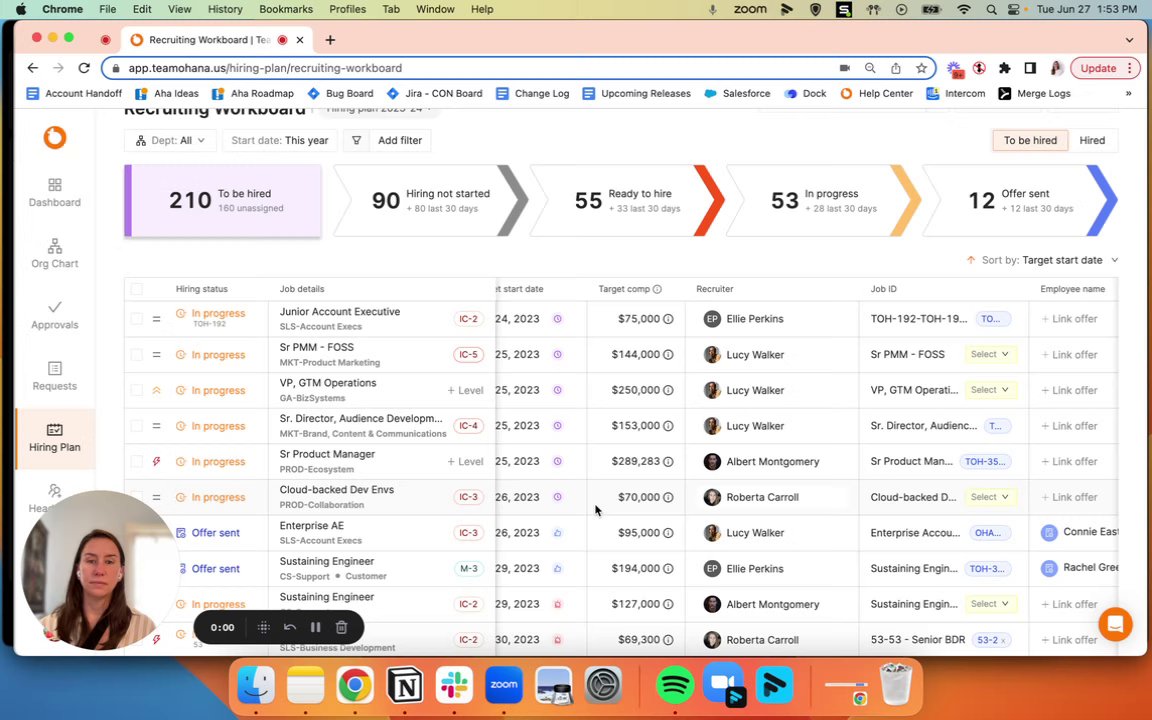This screenshot has height=720, width=1152.
Task: Open the Window menu
Action: coord(435,9)
